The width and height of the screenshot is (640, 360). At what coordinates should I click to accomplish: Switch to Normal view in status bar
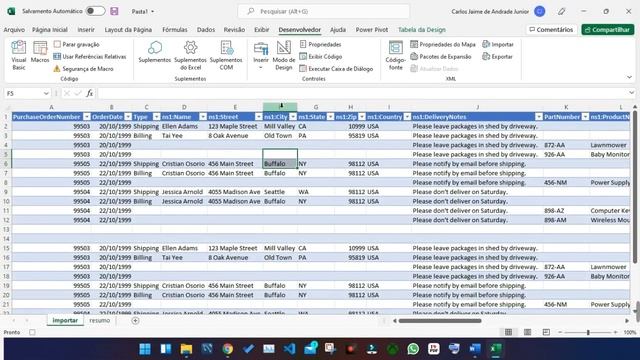[x=508, y=332]
